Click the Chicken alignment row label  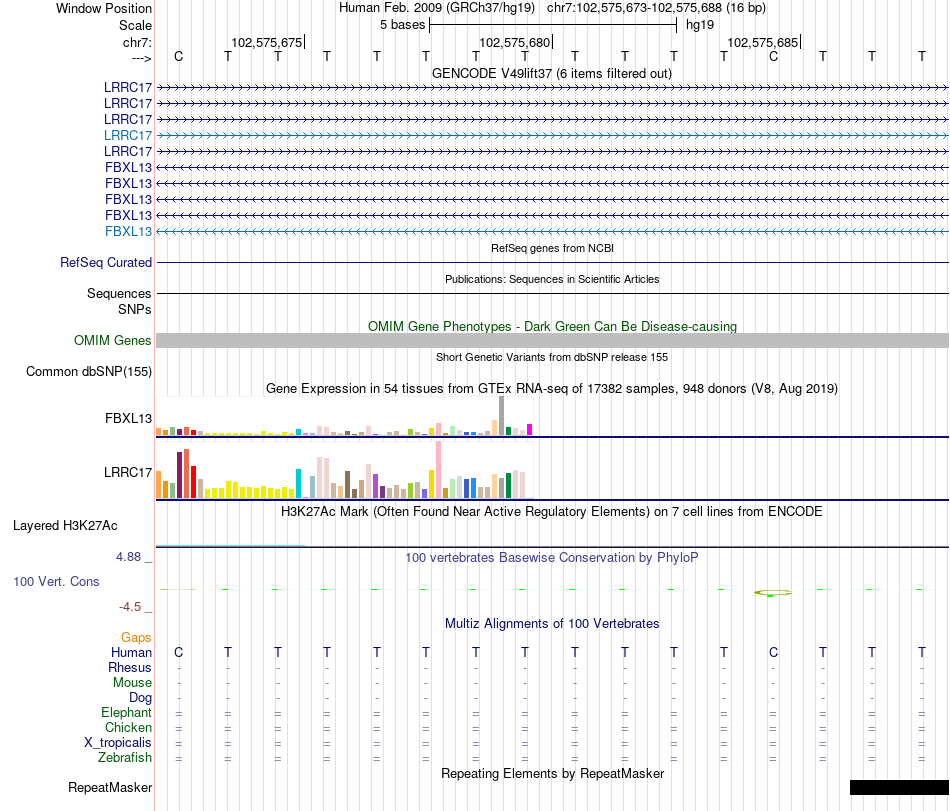[x=128, y=727]
